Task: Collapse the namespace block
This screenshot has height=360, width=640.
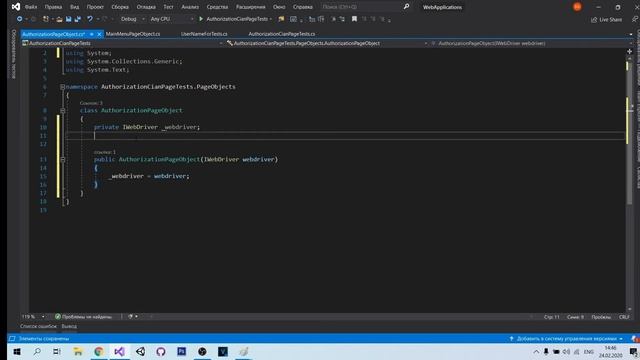Action: (x=62, y=87)
